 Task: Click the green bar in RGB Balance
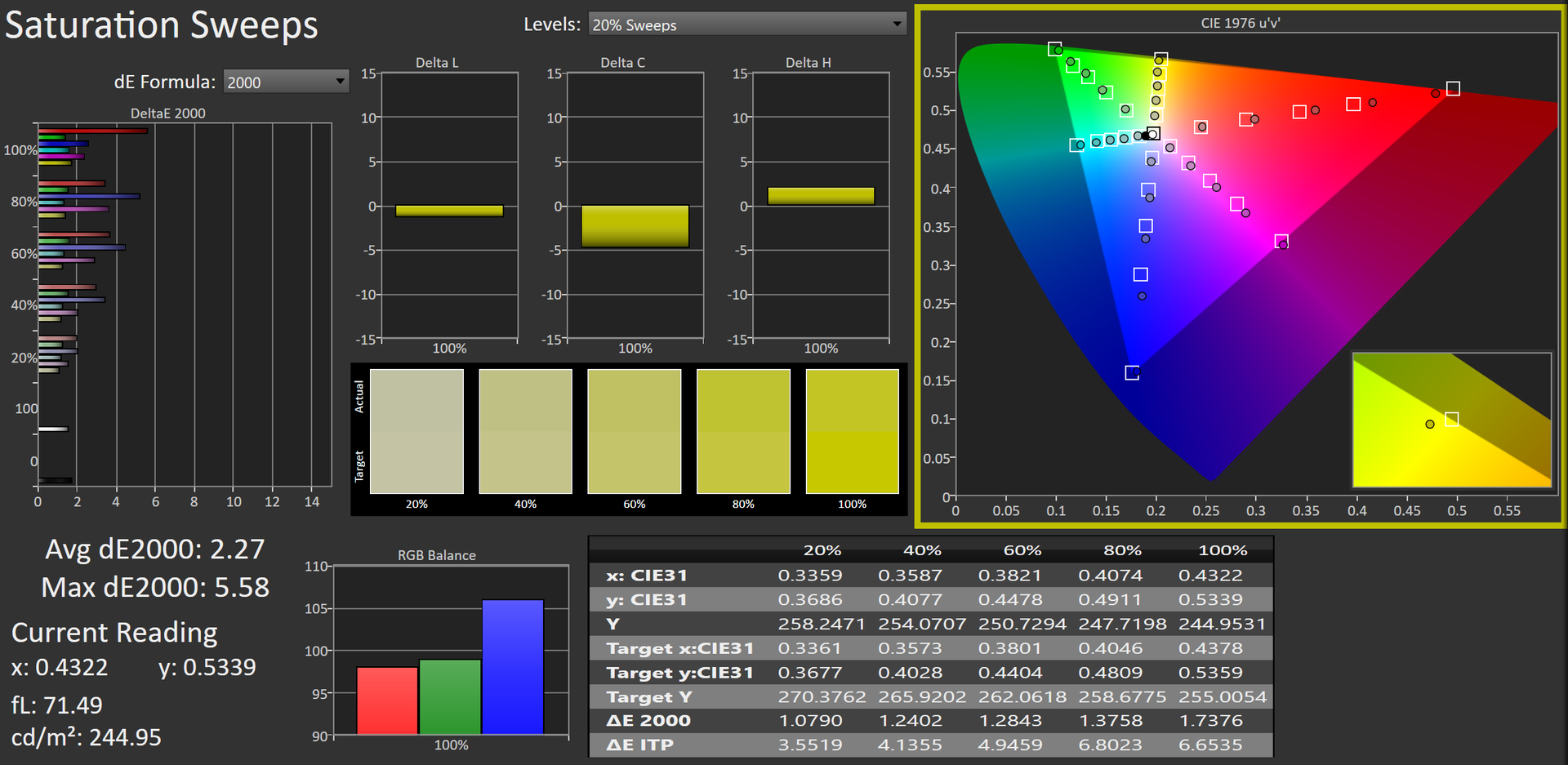[x=450, y=697]
